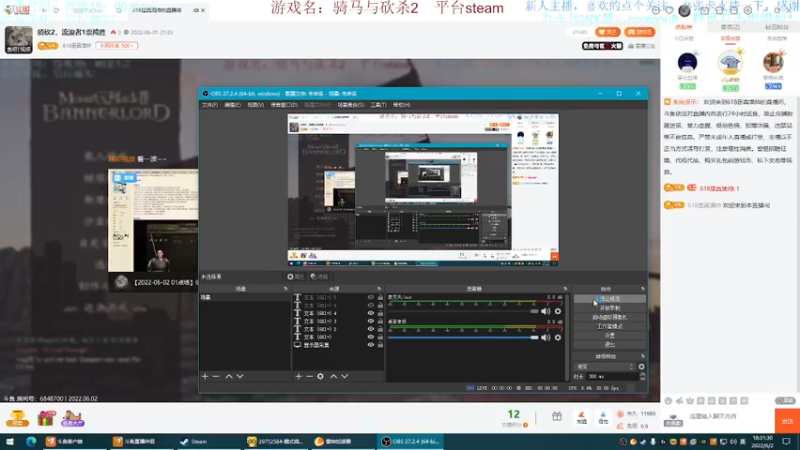This screenshot has width=800, height=450.
Task: Launch Edge browser from taskbar
Action: [31, 441]
